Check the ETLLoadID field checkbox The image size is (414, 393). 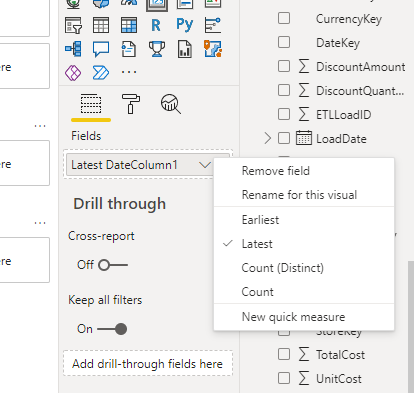pos(284,114)
